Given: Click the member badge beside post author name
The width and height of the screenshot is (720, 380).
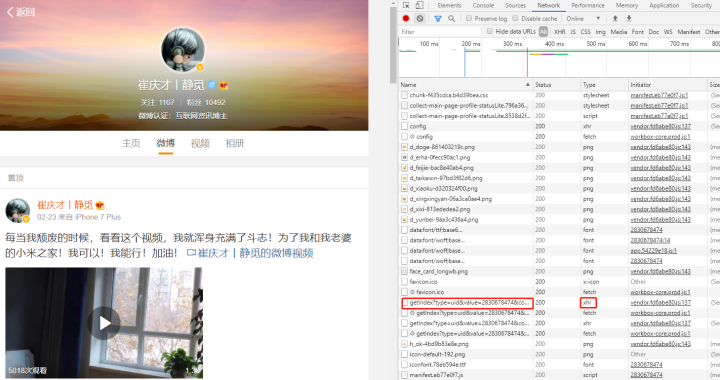Looking at the screenshot, I should (x=100, y=205).
